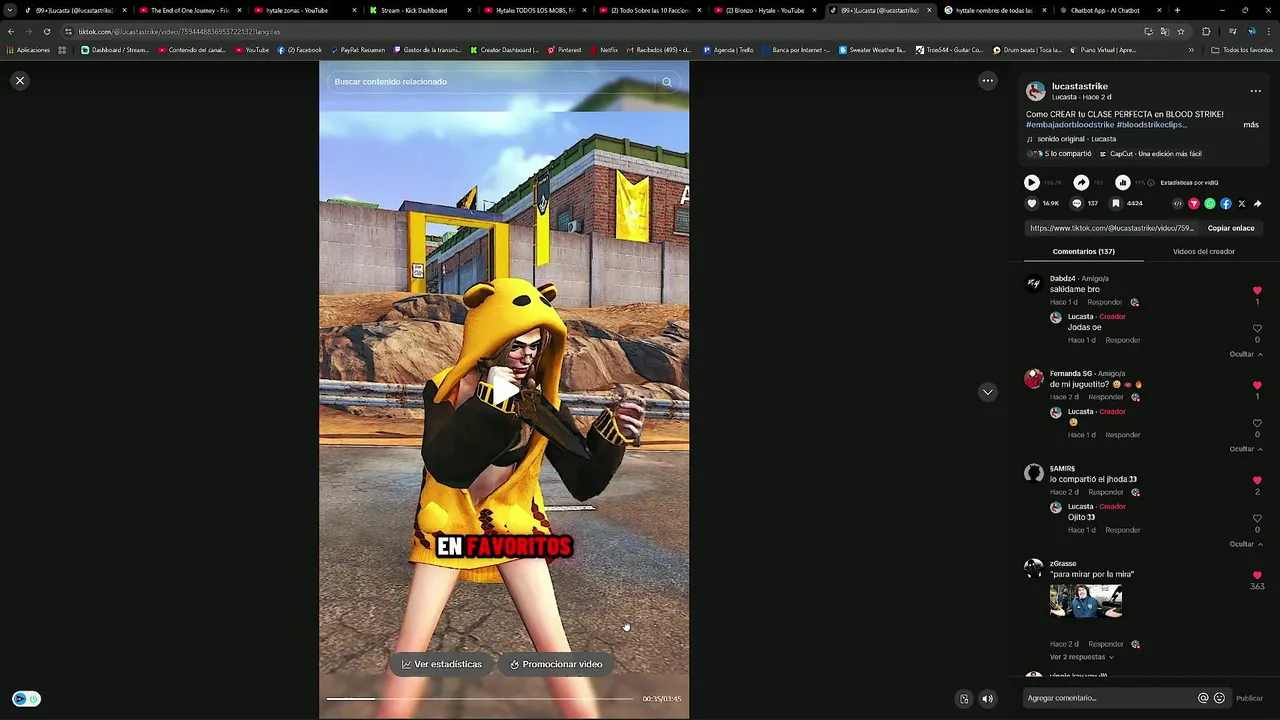Reply to $AMIR$'s comment
Image resolution: width=1280 pixels, height=720 pixels.
coord(1105,492)
